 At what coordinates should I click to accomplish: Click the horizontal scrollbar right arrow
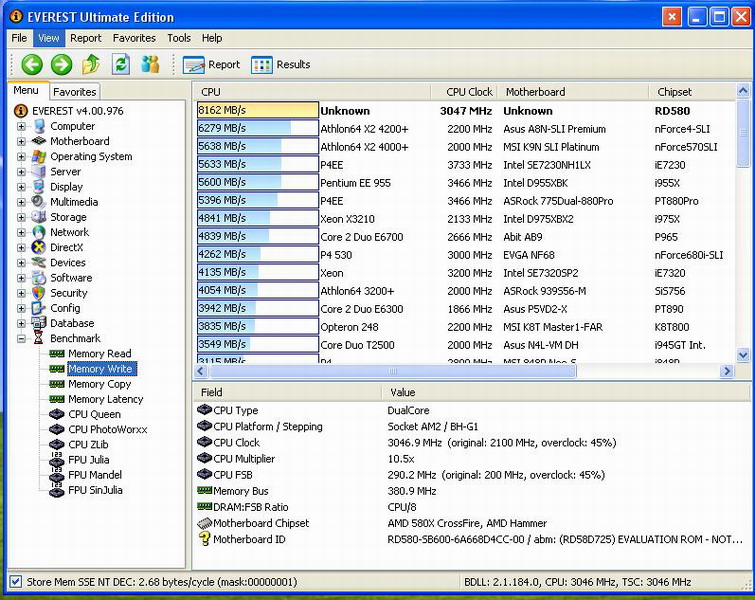point(727,371)
